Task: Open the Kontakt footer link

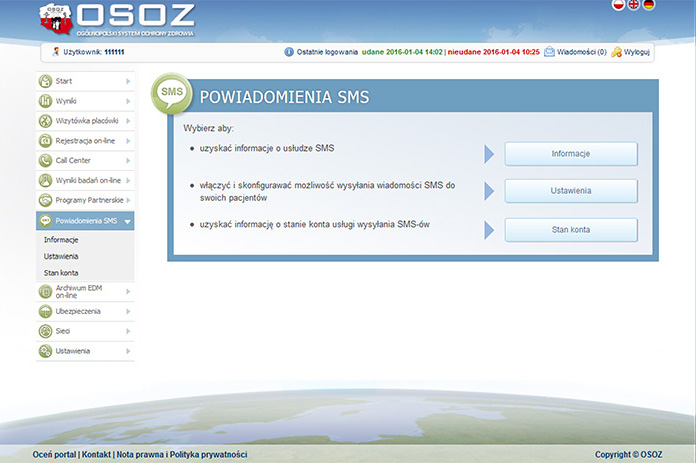Action: (x=96, y=455)
